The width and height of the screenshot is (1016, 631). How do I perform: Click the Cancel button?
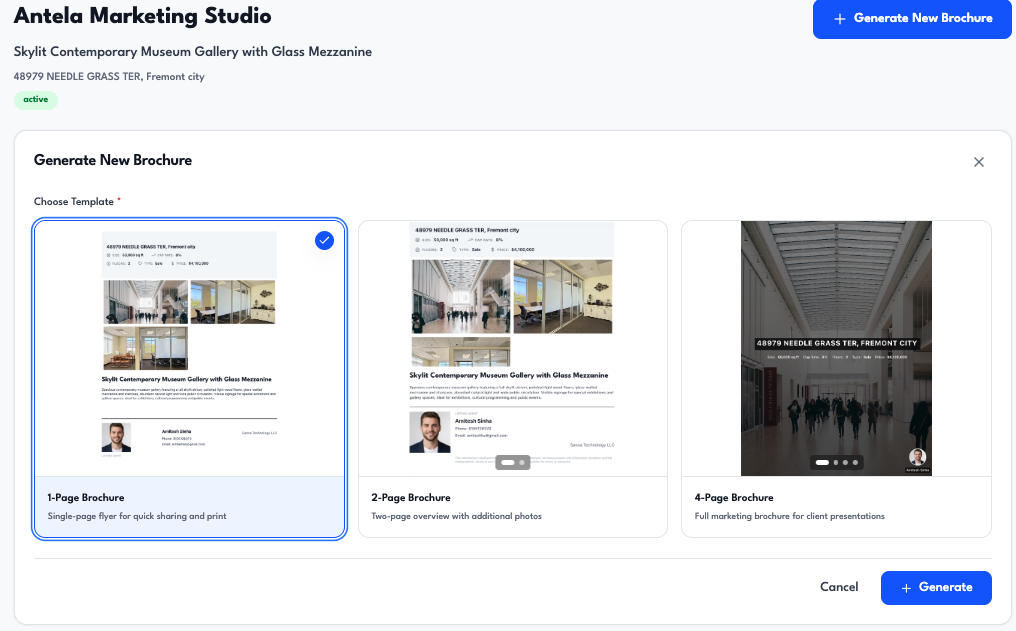839,587
